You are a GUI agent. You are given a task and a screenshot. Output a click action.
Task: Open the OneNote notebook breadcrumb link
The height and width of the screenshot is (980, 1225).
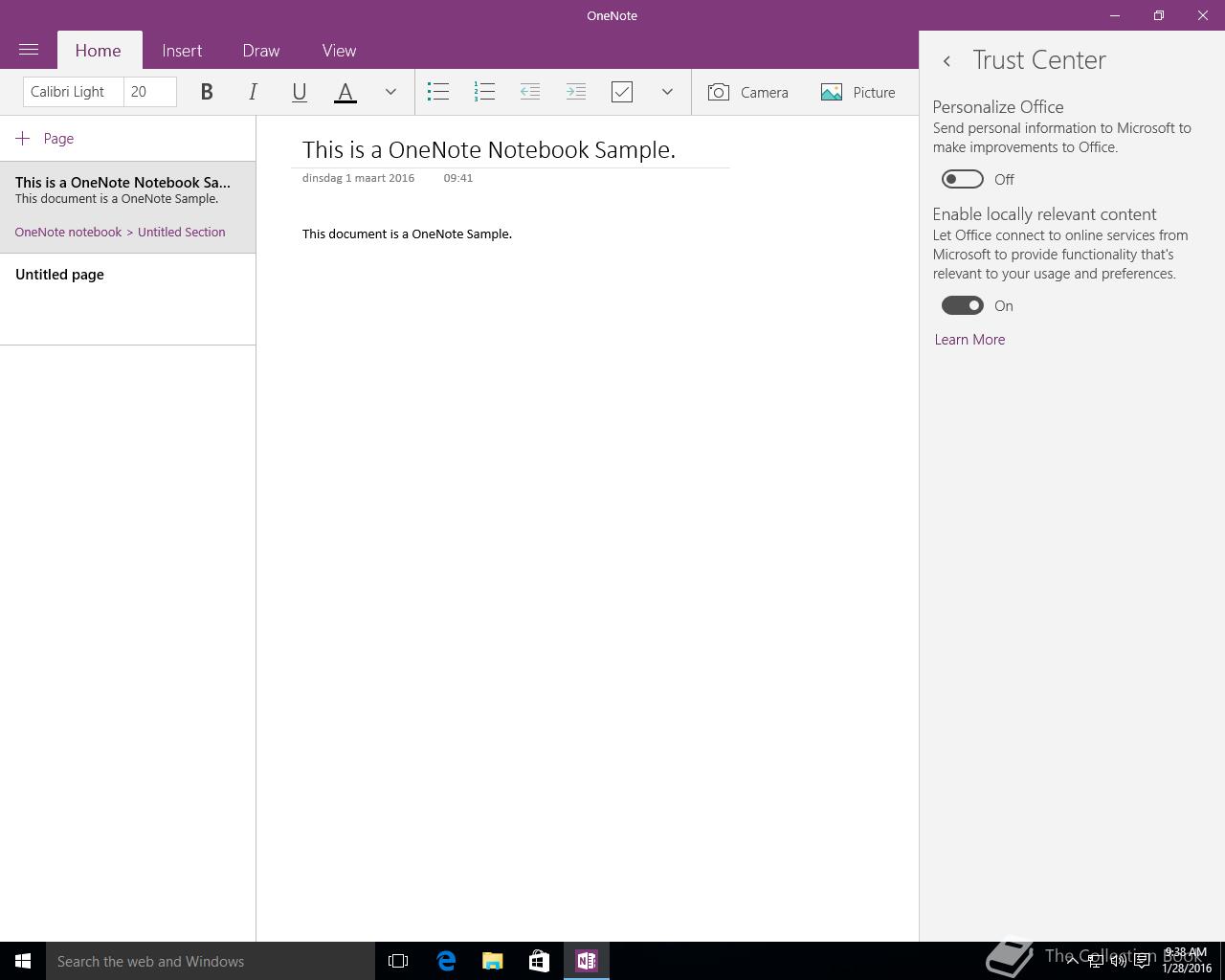68,233
